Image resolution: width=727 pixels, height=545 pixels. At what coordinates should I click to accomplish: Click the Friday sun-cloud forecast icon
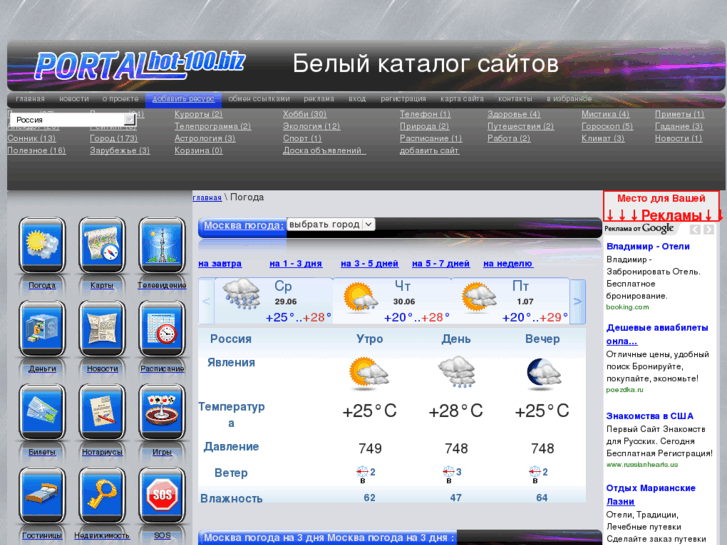coord(479,297)
